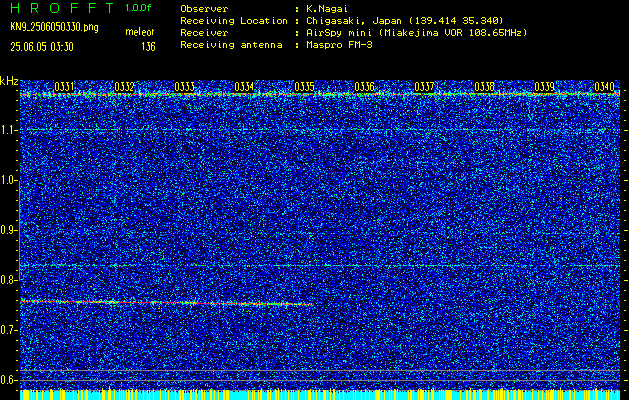Click the 0339 time marker
The width and height of the screenshot is (629, 400).
pos(544,87)
